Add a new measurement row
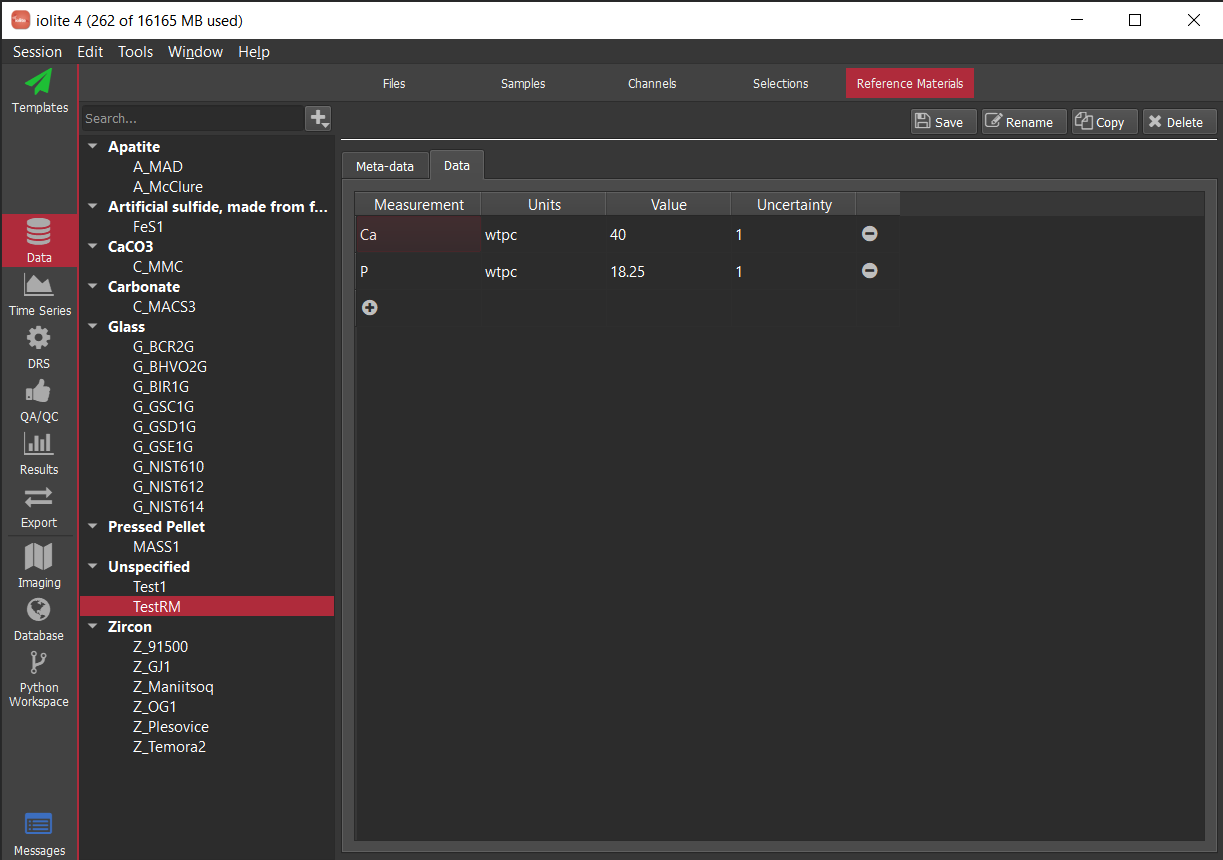Screen dimensions: 1223x860 point(370,308)
